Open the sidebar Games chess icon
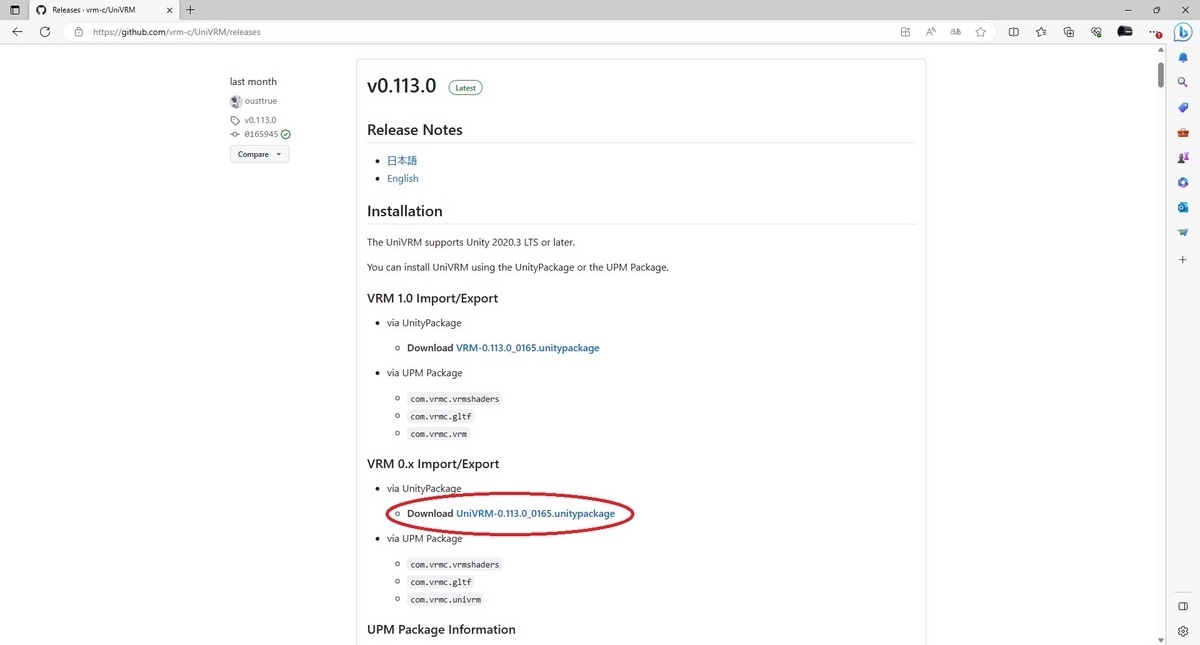Image resolution: width=1200 pixels, height=645 pixels. point(1183,157)
